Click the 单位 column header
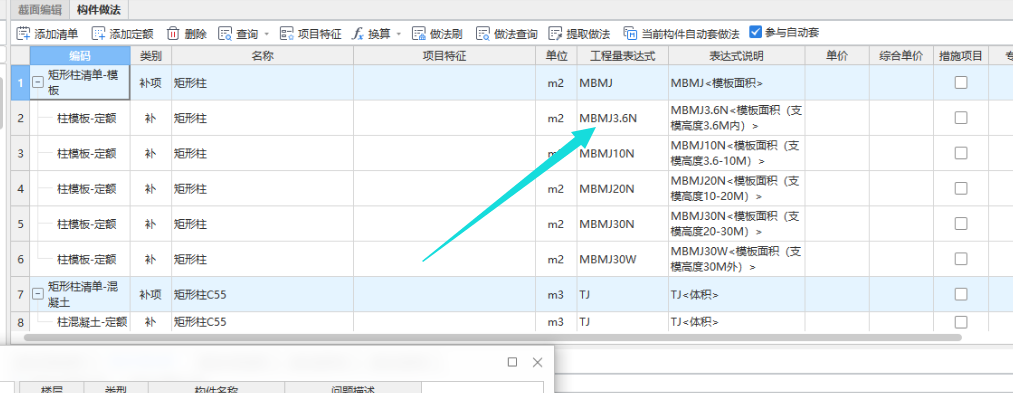This screenshot has height=393, width=1013. (x=556, y=56)
